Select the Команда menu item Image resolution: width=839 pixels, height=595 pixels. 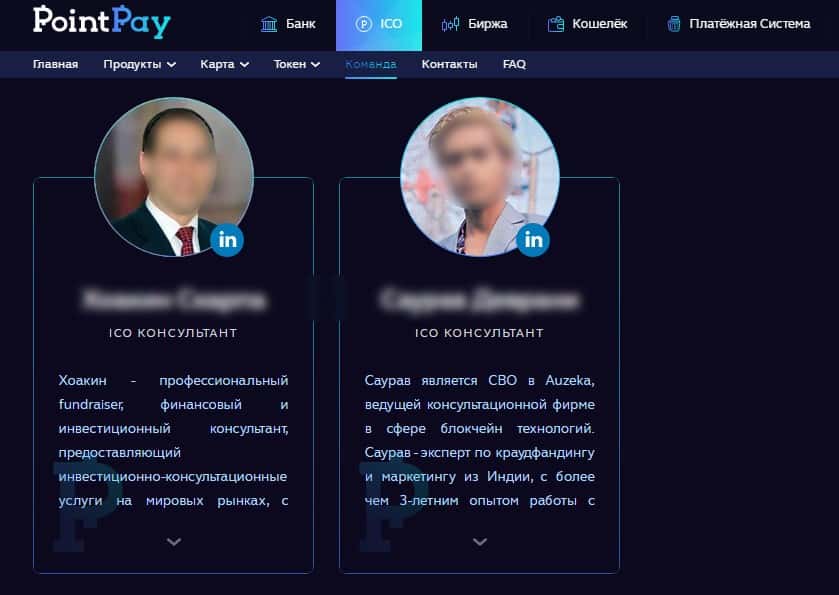click(371, 64)
